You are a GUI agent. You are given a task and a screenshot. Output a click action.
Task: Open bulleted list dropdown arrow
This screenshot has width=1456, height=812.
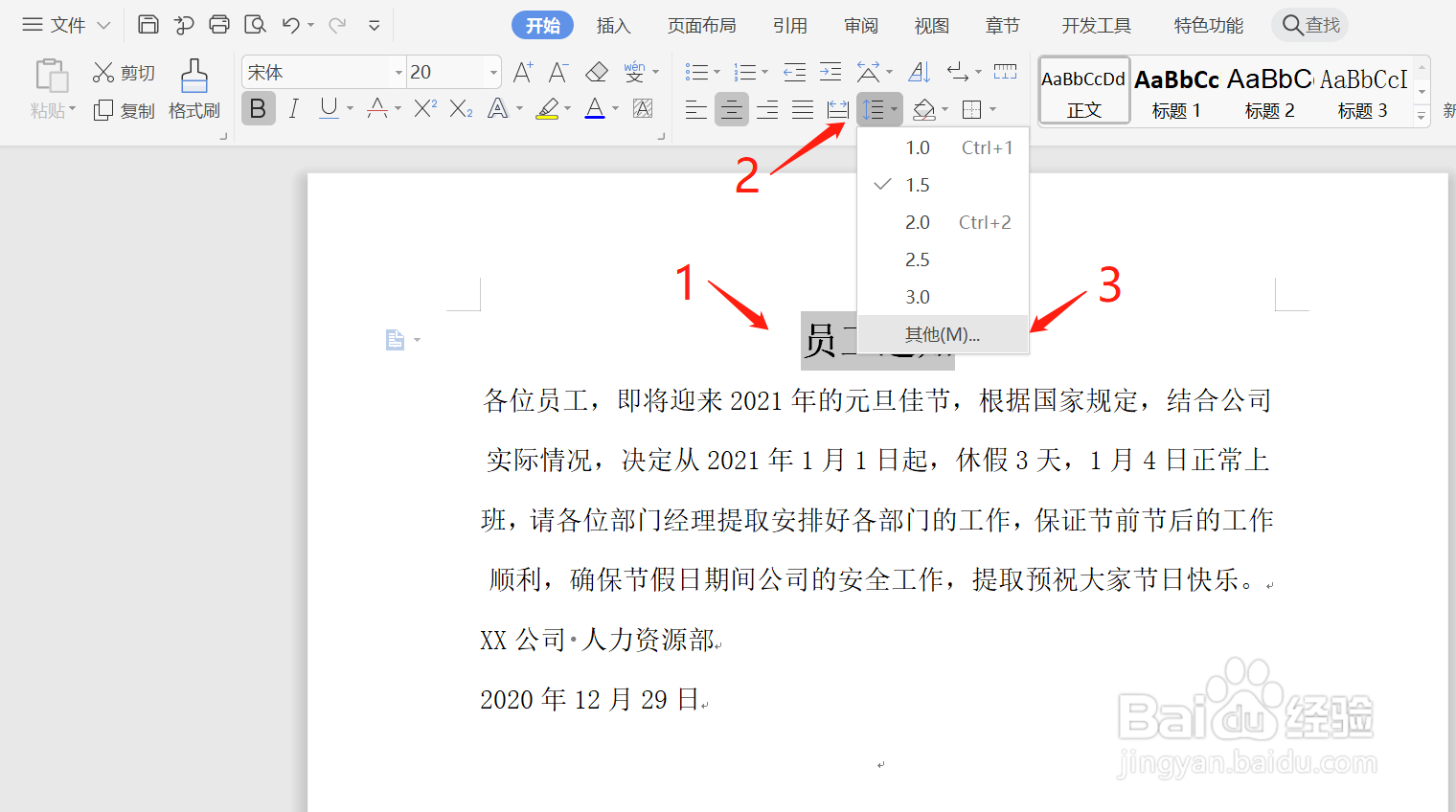coord(717,73)
